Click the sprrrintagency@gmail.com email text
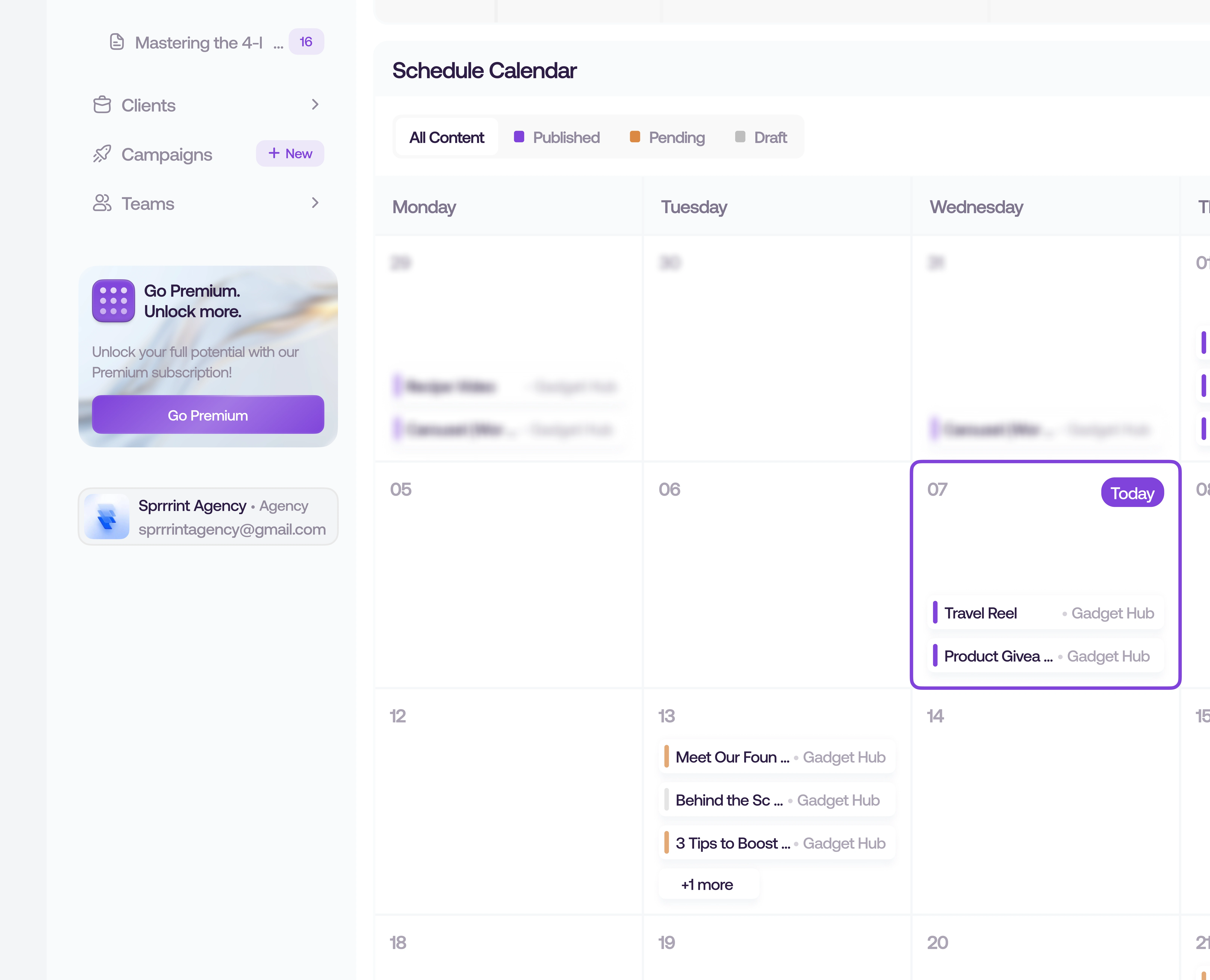The width and height of the screenshot is (1210, 980). tap(232, 530)
